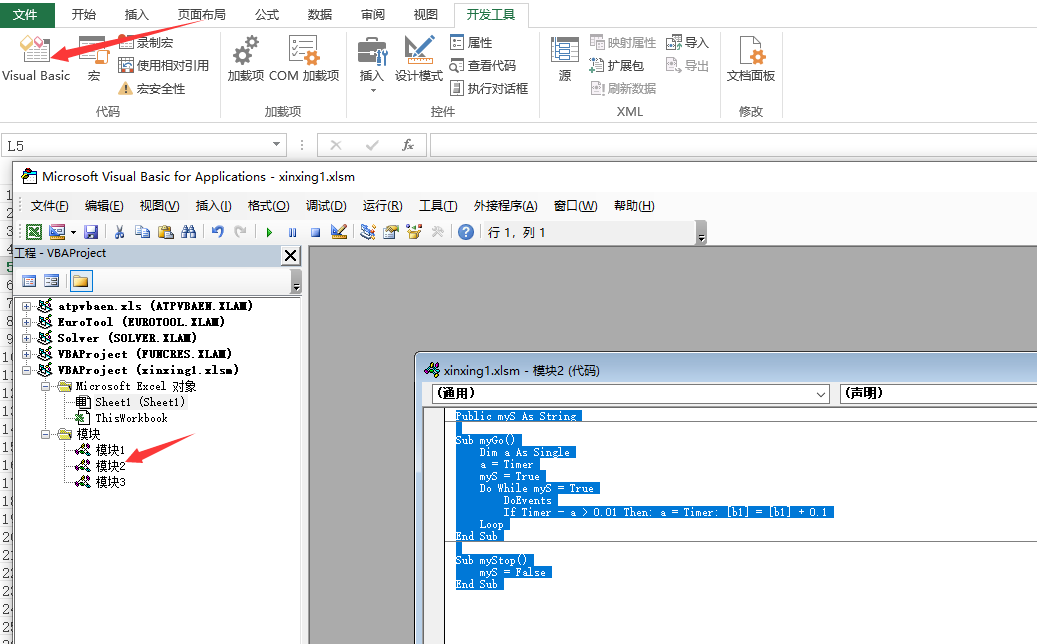1037x644 pixels.
Task: Click XML Import (导入)
Action: (x=687, y=43)
